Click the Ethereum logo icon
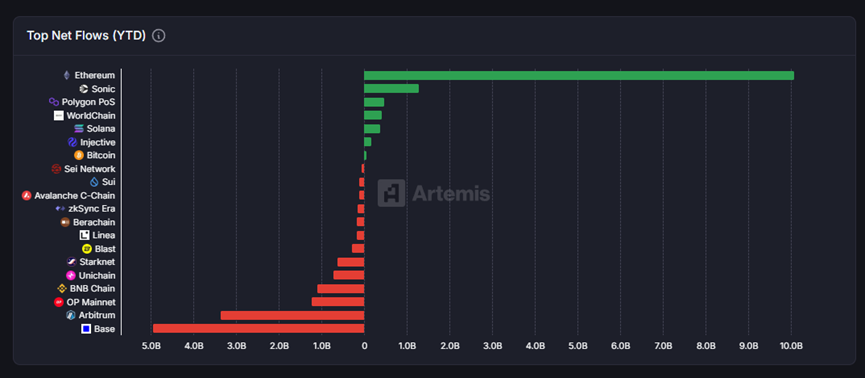This screenshot has width=865, height=378. 67,76
